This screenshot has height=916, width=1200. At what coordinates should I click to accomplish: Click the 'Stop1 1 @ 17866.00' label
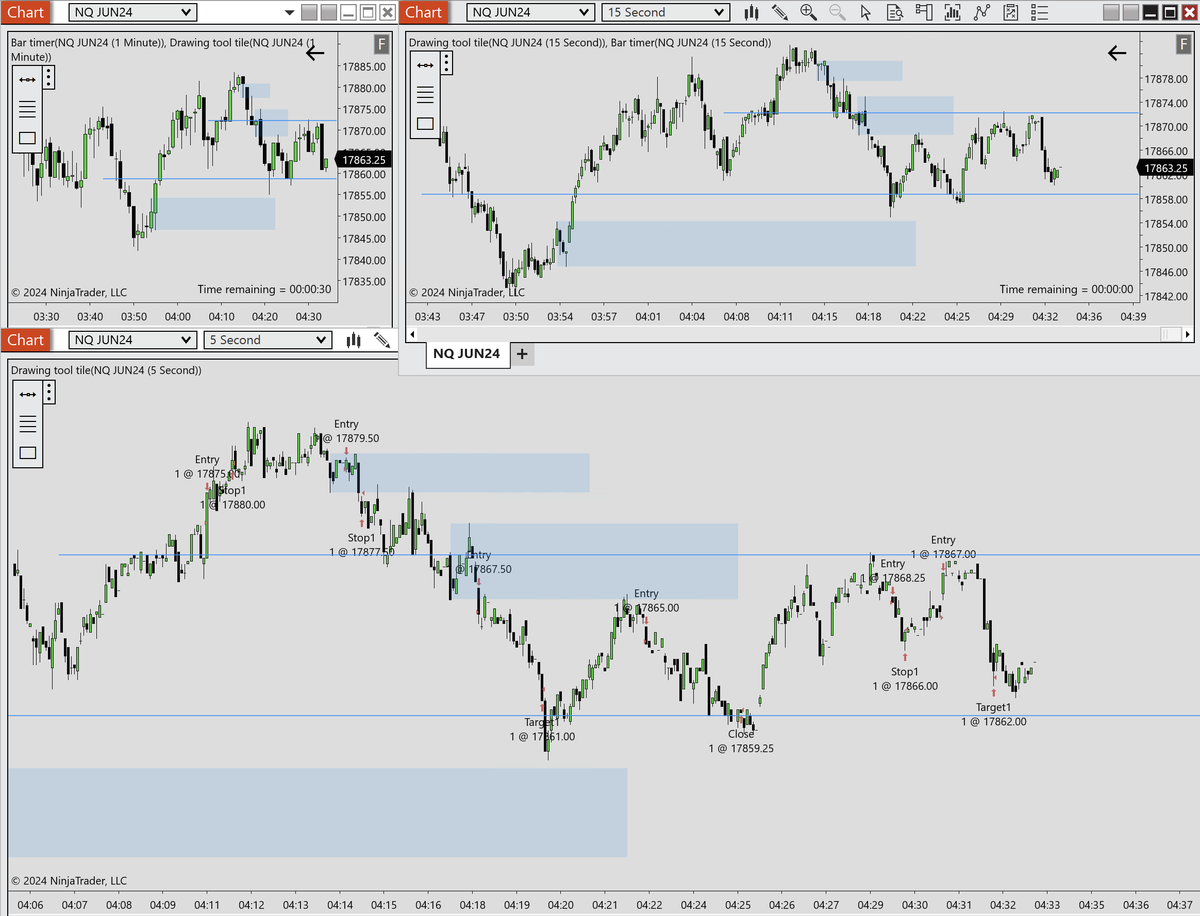[x=905, y=679]
